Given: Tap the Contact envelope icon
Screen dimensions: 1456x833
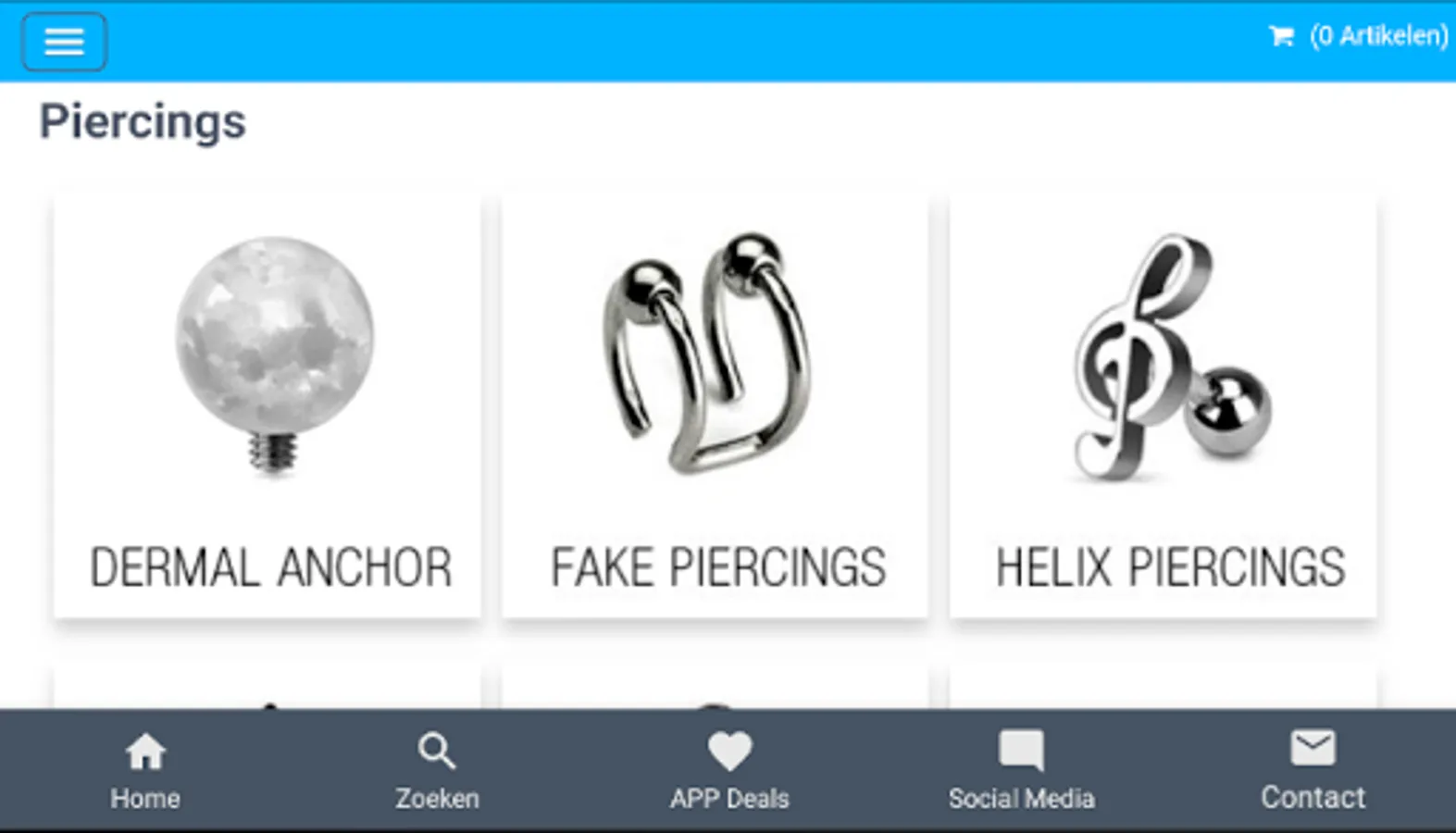Looking at the screenshot, I should (1313, 748).
